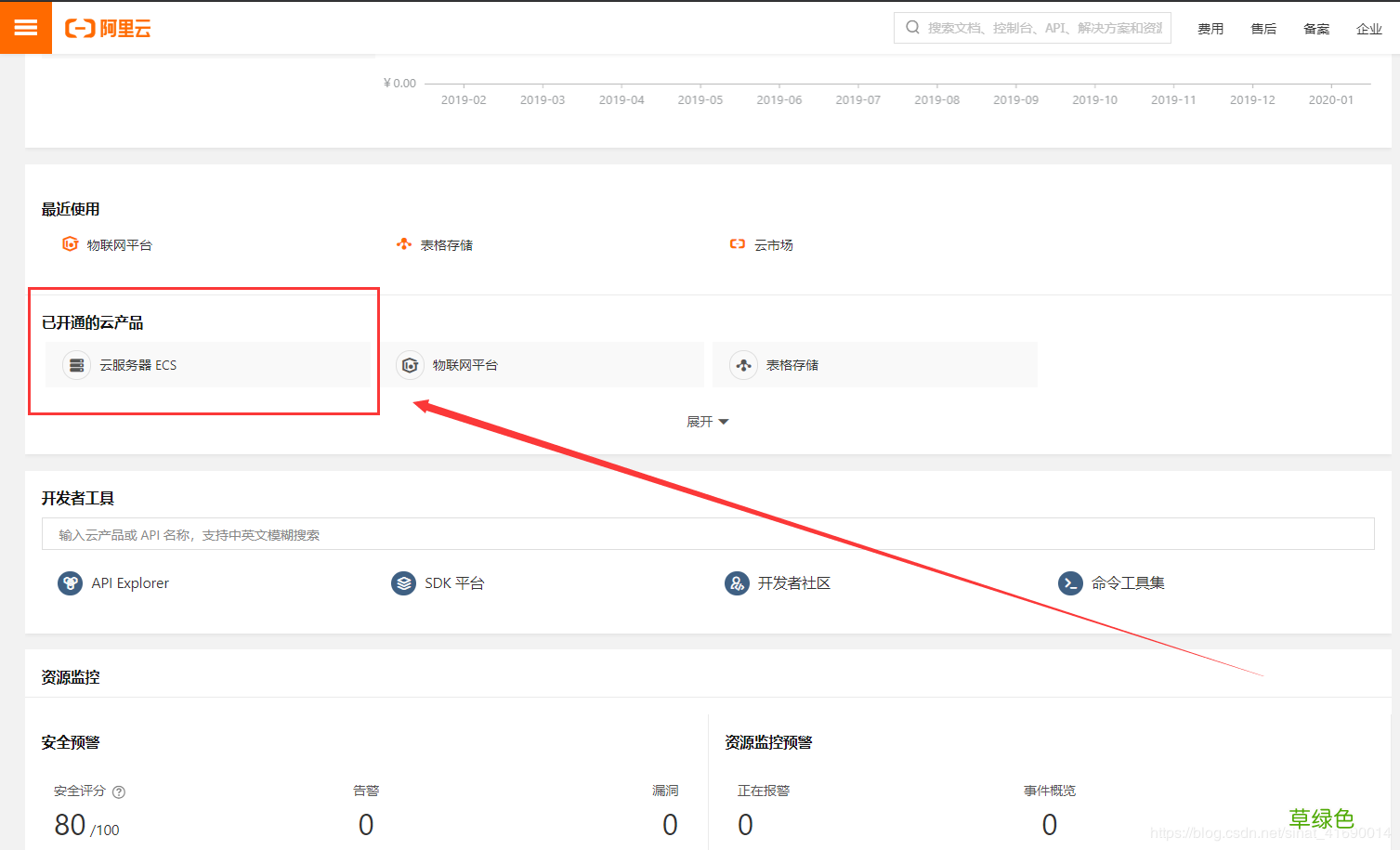Focus the developer tools API search field
The image size is (1400, 850).
(x=707, y=534)
